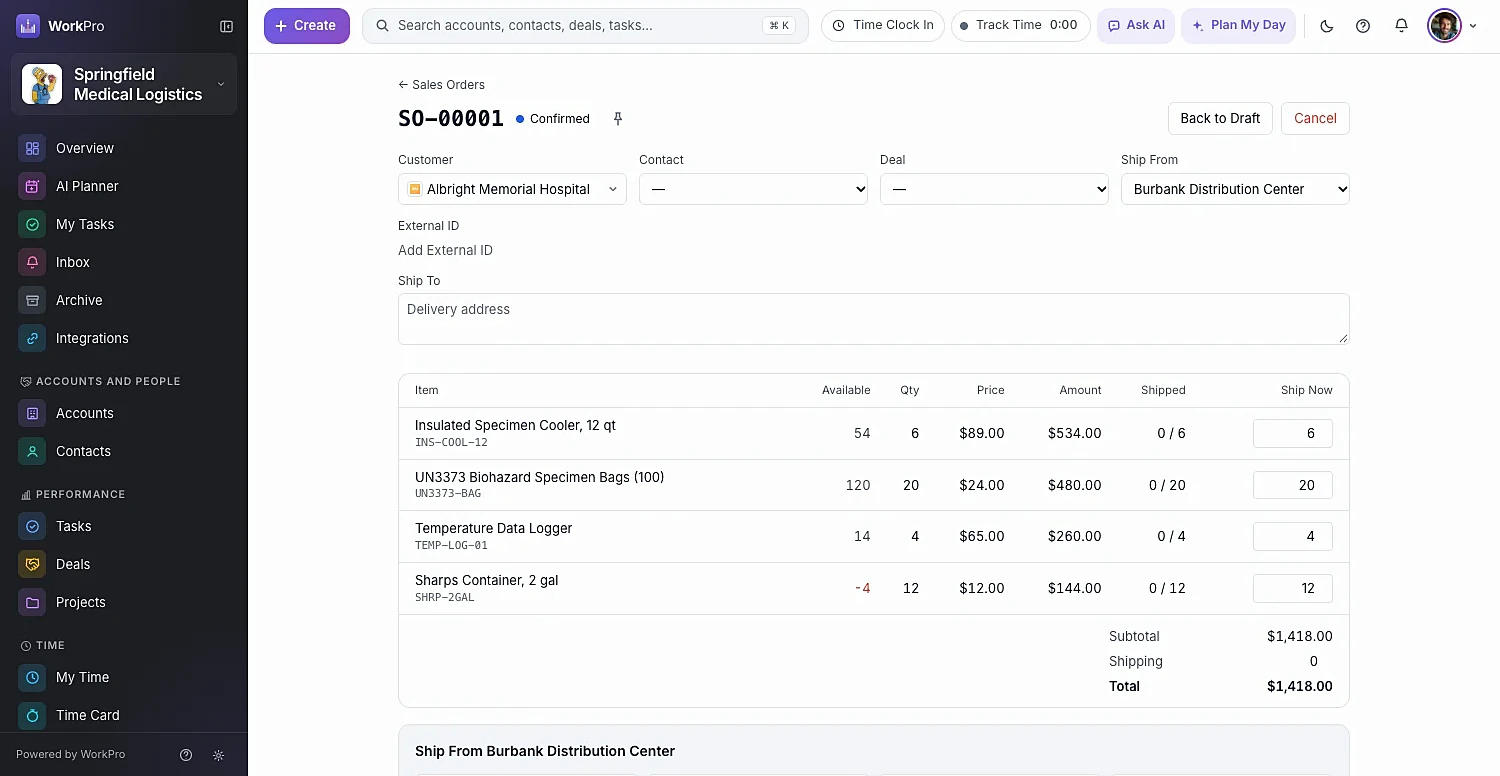Select the Accounts menu item label
The image size is (1500, 776).
tap(85, 413)
